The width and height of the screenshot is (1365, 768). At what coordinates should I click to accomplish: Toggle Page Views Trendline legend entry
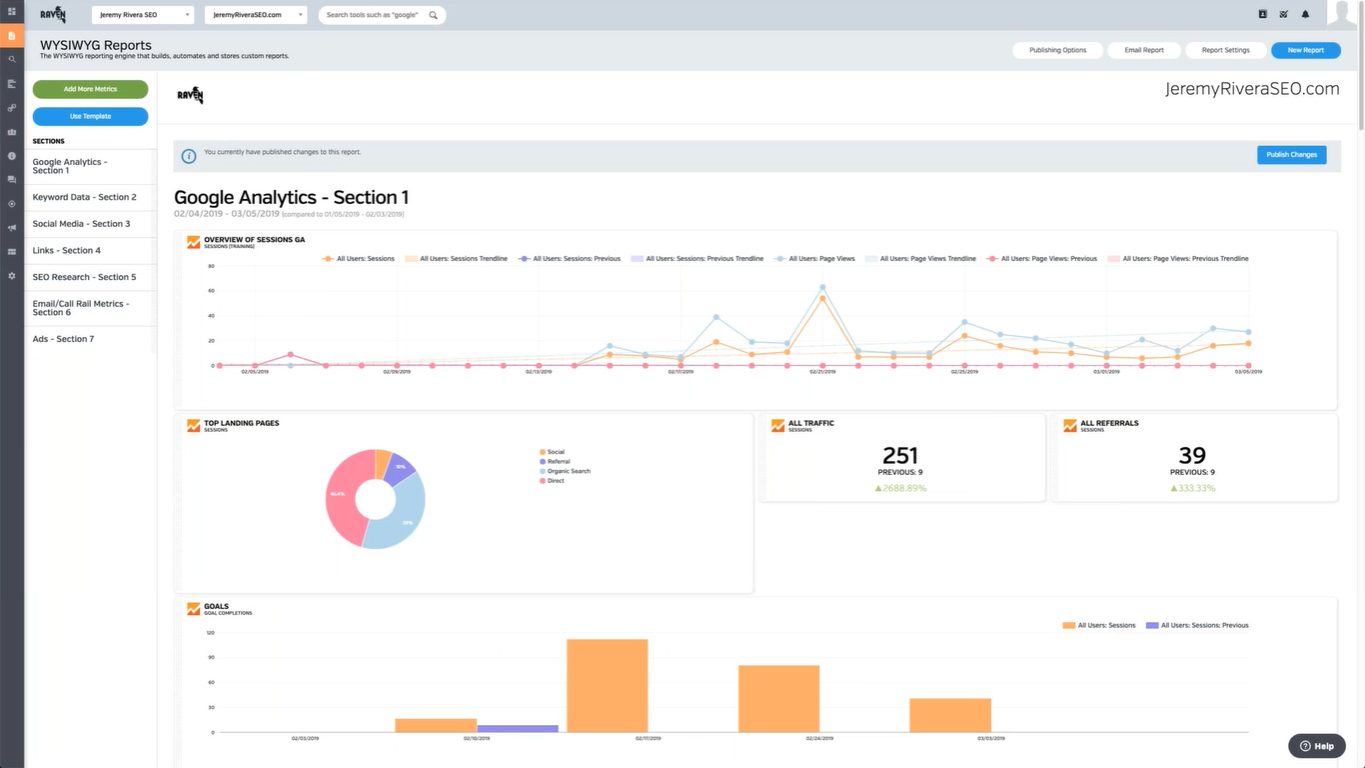(x=920, y=258)
